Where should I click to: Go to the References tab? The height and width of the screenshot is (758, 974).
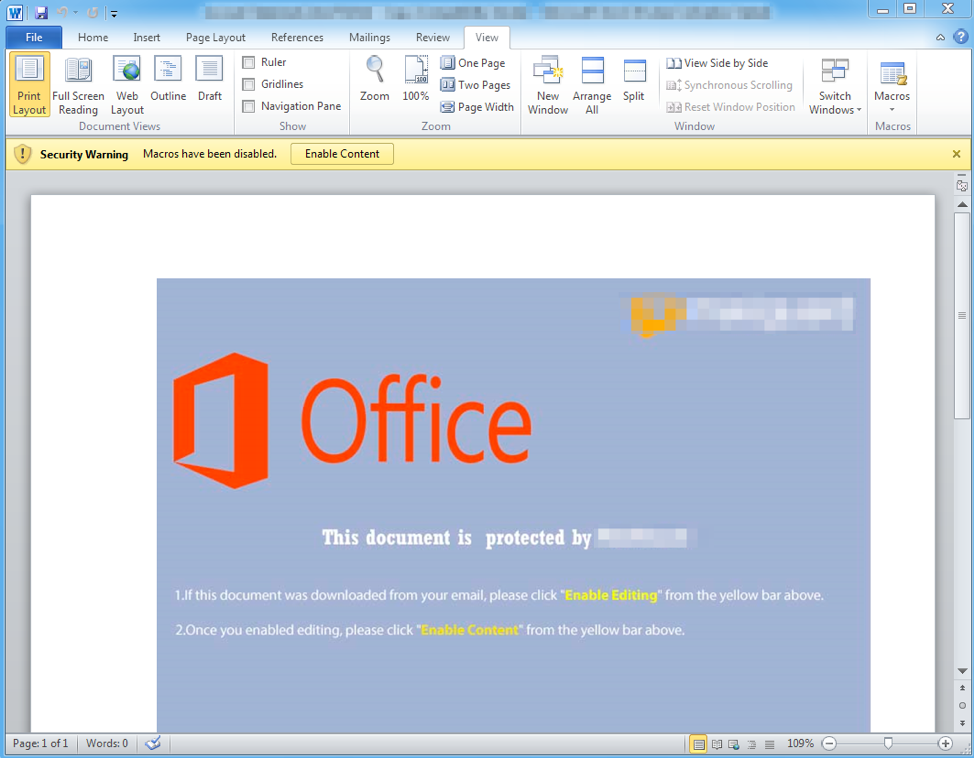(297, 37)
